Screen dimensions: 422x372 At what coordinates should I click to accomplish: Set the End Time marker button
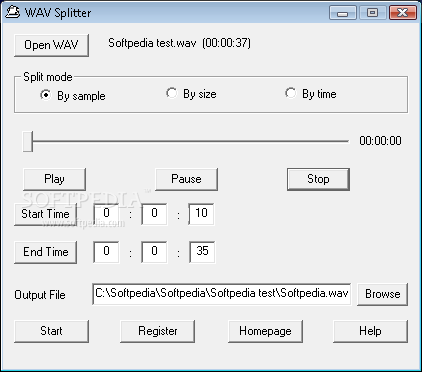(45, 252)
